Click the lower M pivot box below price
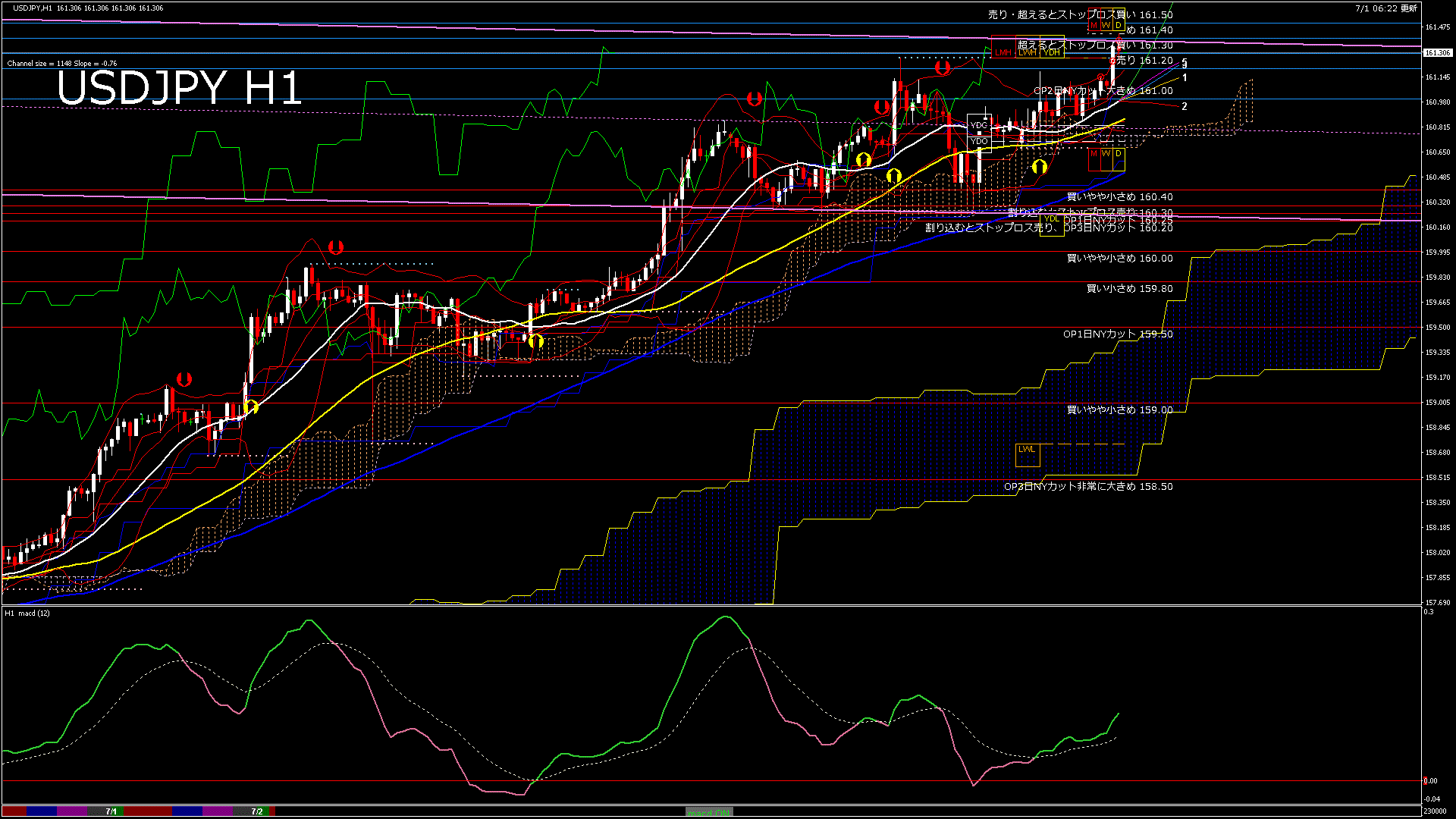Screen dimensions: 1456x819 (x=1094, y=158)
